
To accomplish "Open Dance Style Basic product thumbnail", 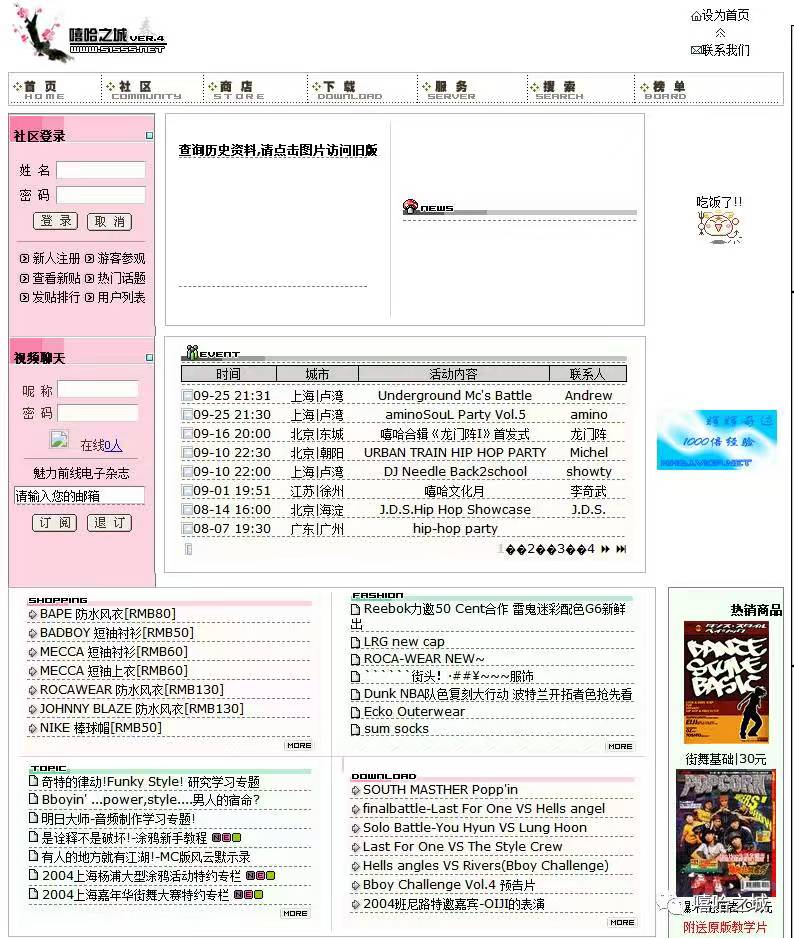I will click(x=726, y=682).
